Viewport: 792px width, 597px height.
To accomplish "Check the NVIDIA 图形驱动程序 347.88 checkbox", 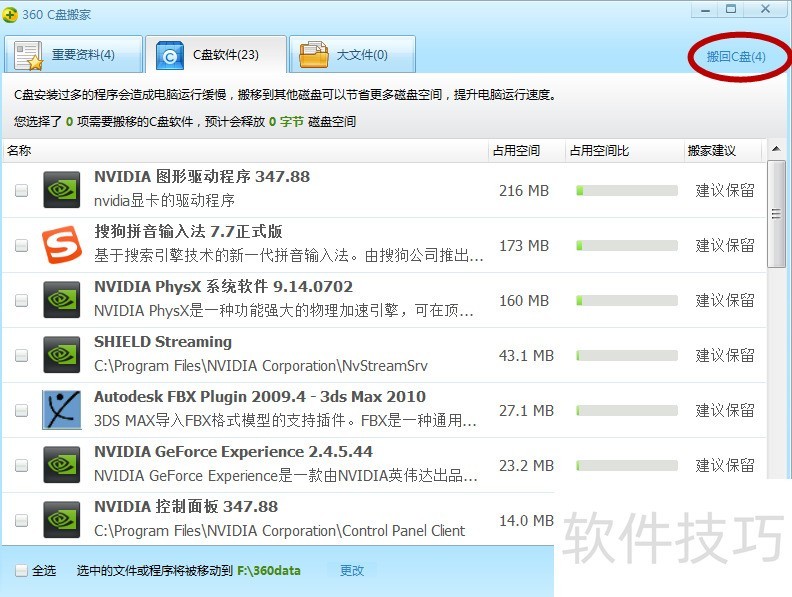I will 21,190.
